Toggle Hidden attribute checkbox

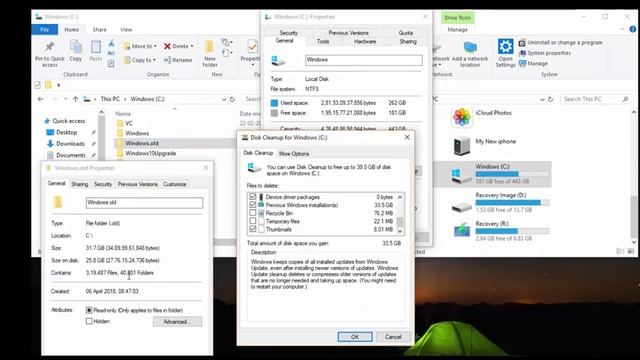click(89, 321)
